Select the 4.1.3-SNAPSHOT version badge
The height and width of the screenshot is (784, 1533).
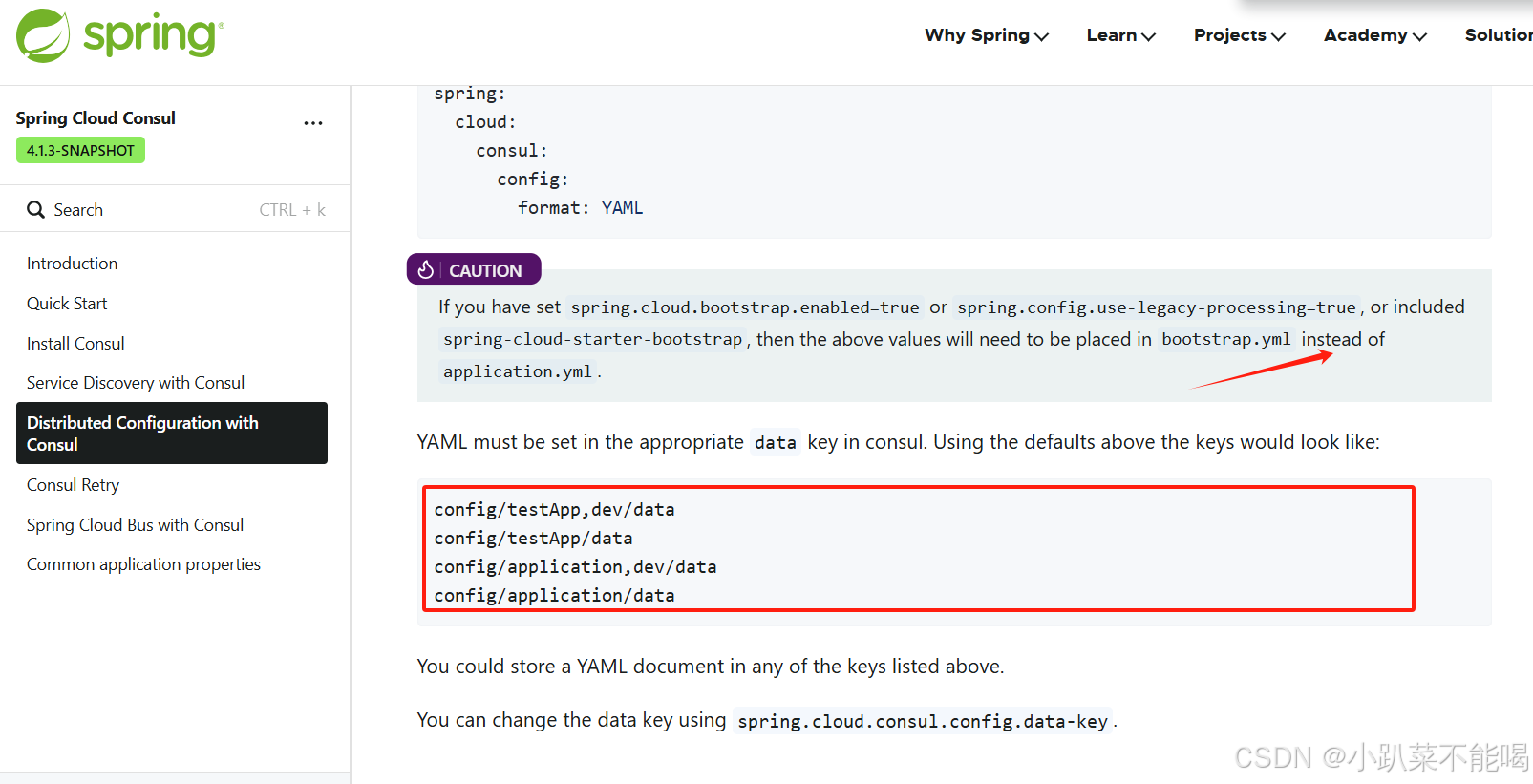(x=80, y=151)
